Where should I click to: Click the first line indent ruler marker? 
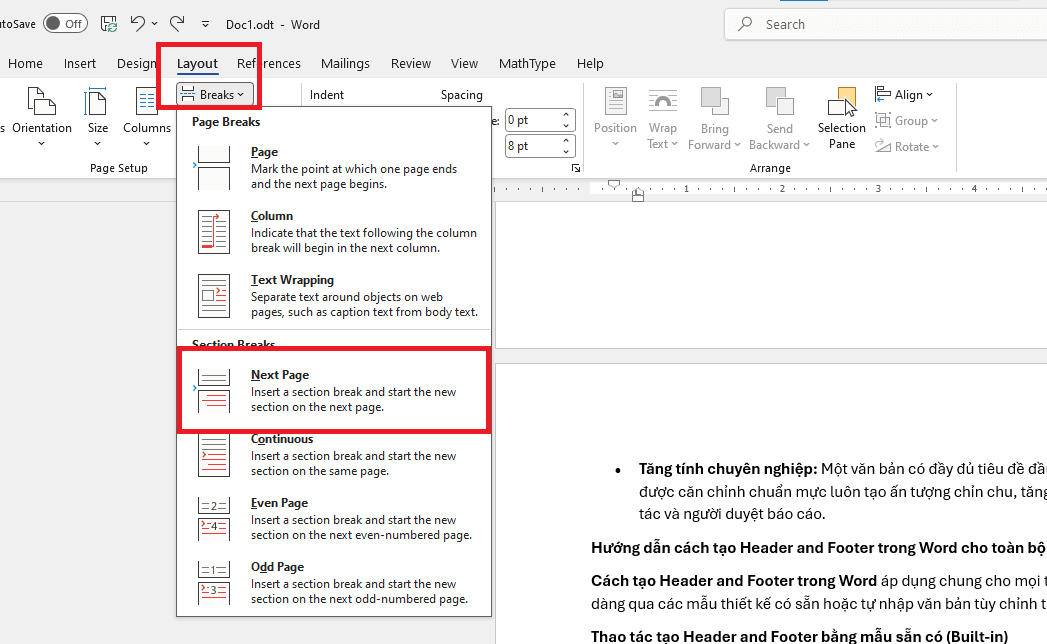point(614,184)
